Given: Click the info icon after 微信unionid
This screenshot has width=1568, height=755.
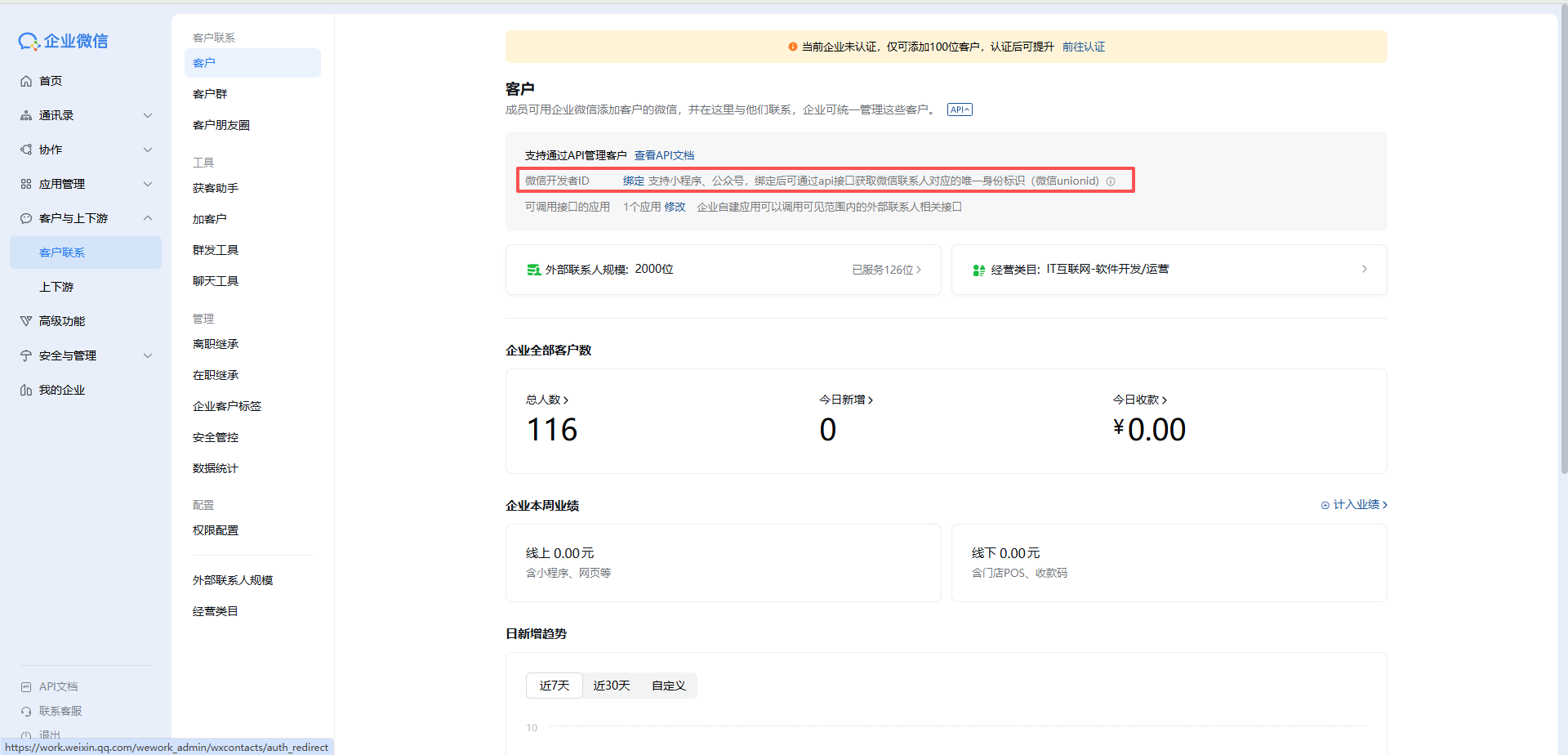Looking at the screenshot, I should (x=1111, y=181).
